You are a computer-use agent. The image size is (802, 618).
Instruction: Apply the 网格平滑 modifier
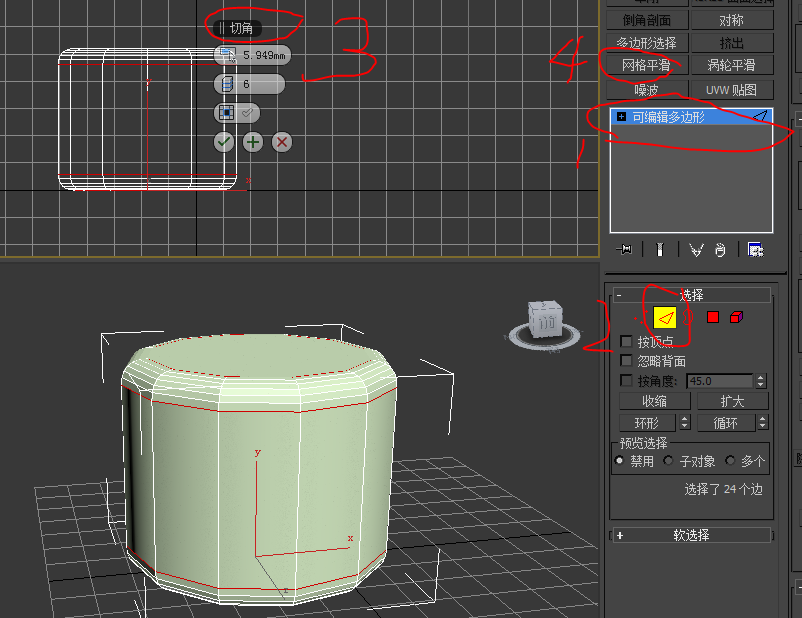[x=647, y=65]
